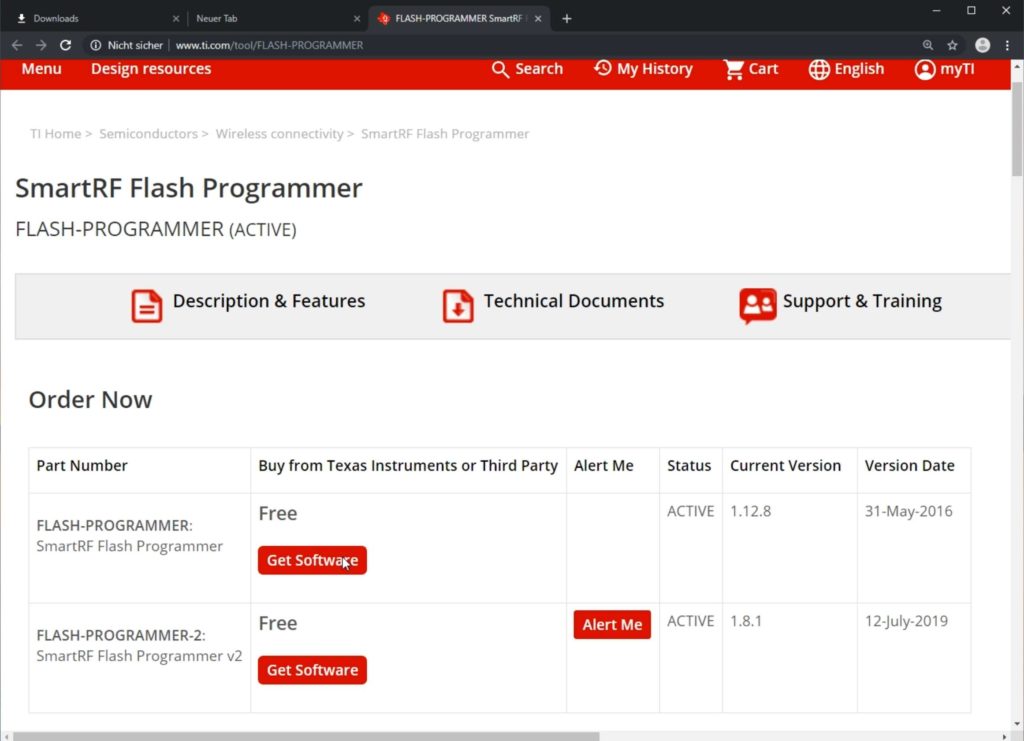Click the Search label in the header
The image size is (1024, 741).
tap(539, 69)
